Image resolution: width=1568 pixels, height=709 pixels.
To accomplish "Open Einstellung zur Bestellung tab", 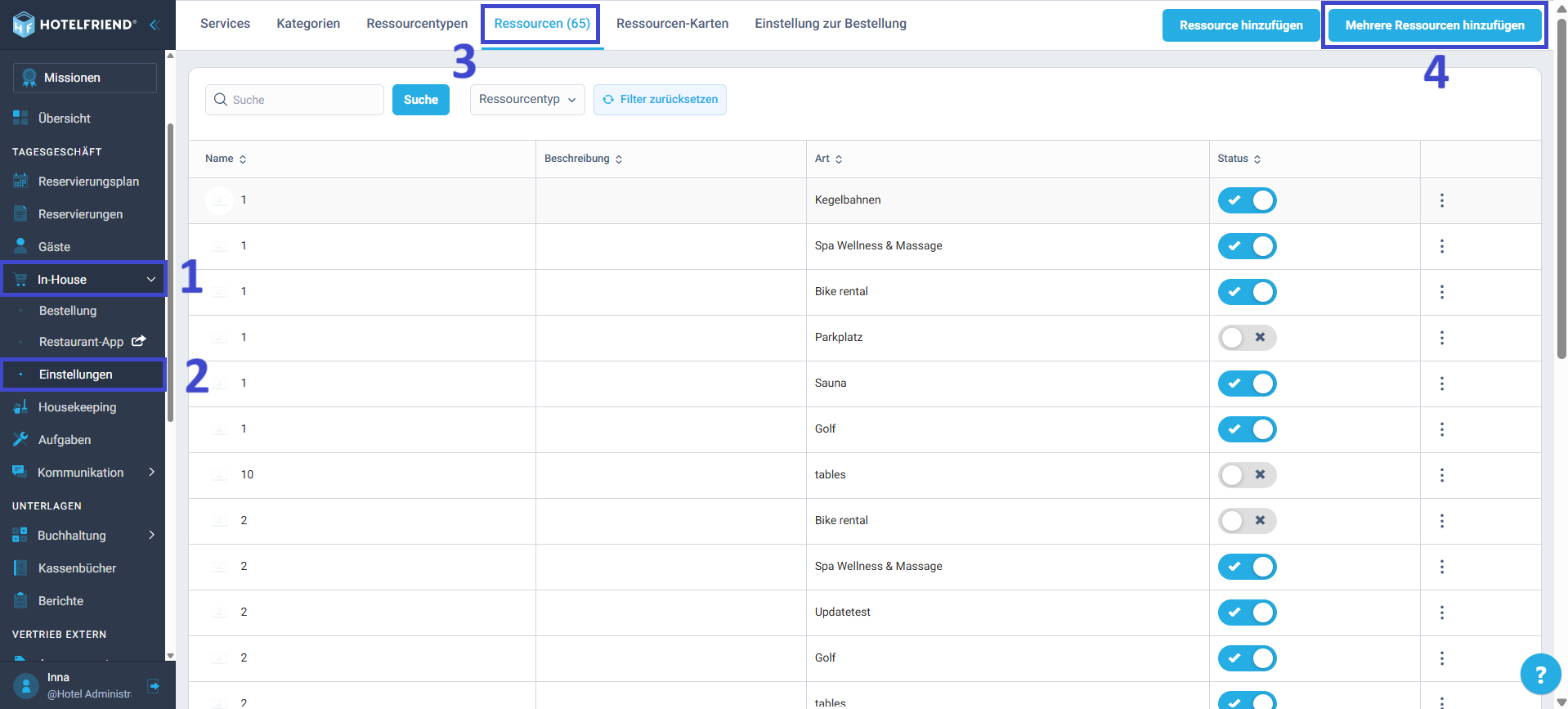I will point(831,24).
